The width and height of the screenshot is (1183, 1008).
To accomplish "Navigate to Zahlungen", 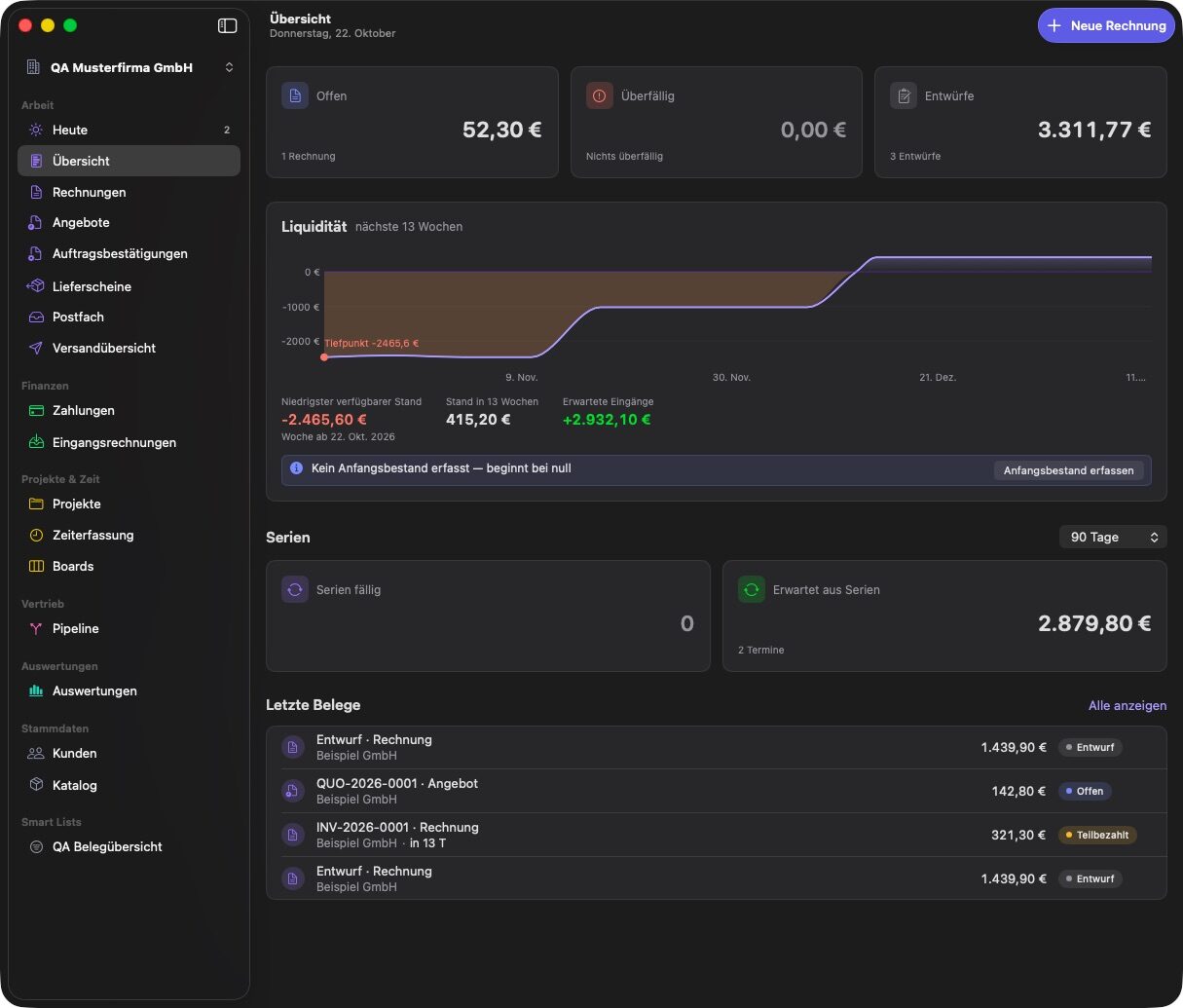I will (129, 410).
